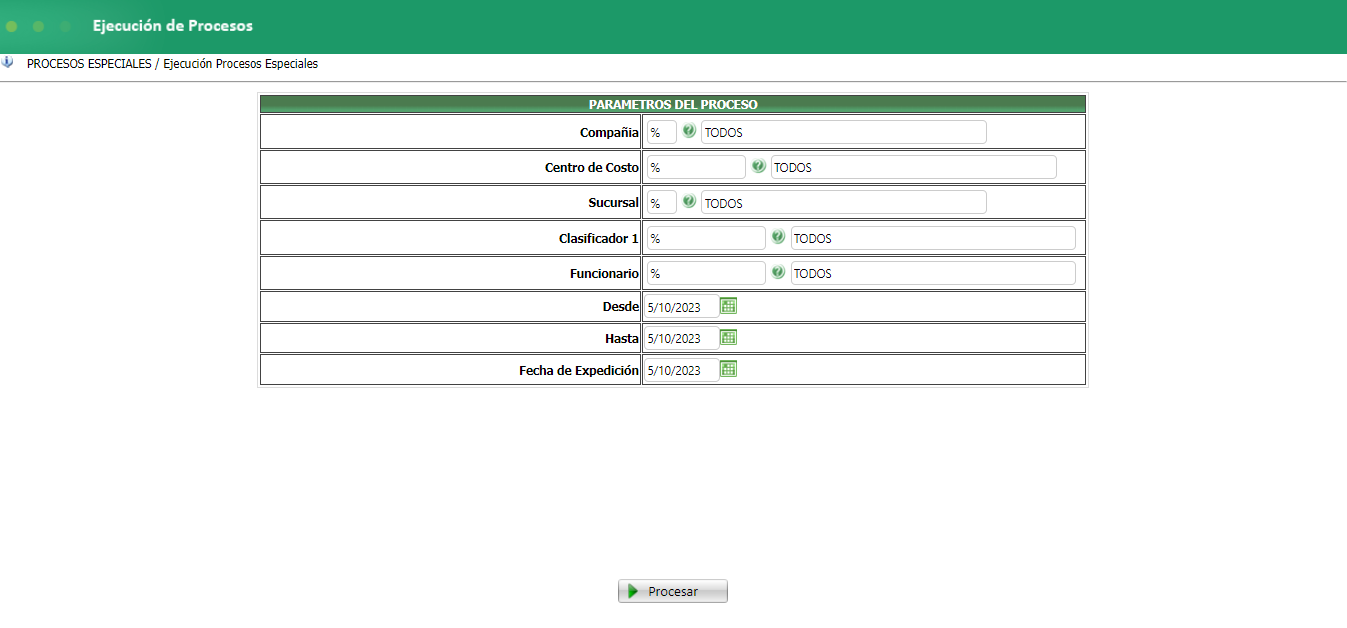Click the Fecha de Expedición label
1347x628 pixels.
[578, 370]
